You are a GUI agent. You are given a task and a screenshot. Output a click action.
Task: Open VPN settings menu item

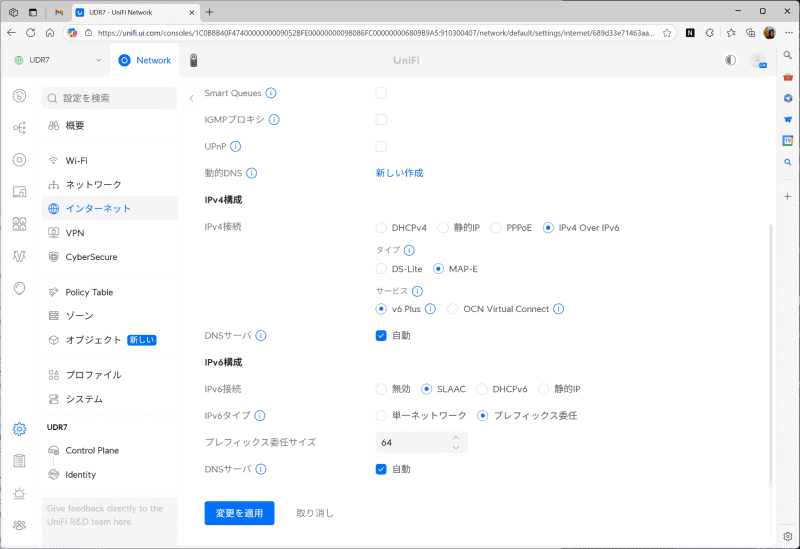coord(110,233)
